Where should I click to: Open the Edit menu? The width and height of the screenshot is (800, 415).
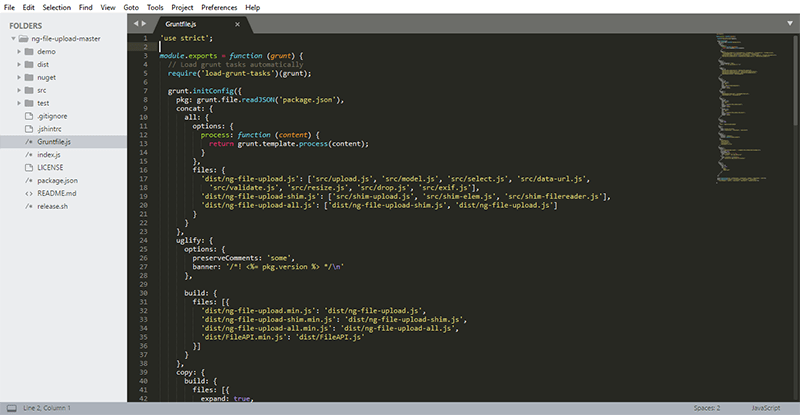28,7
